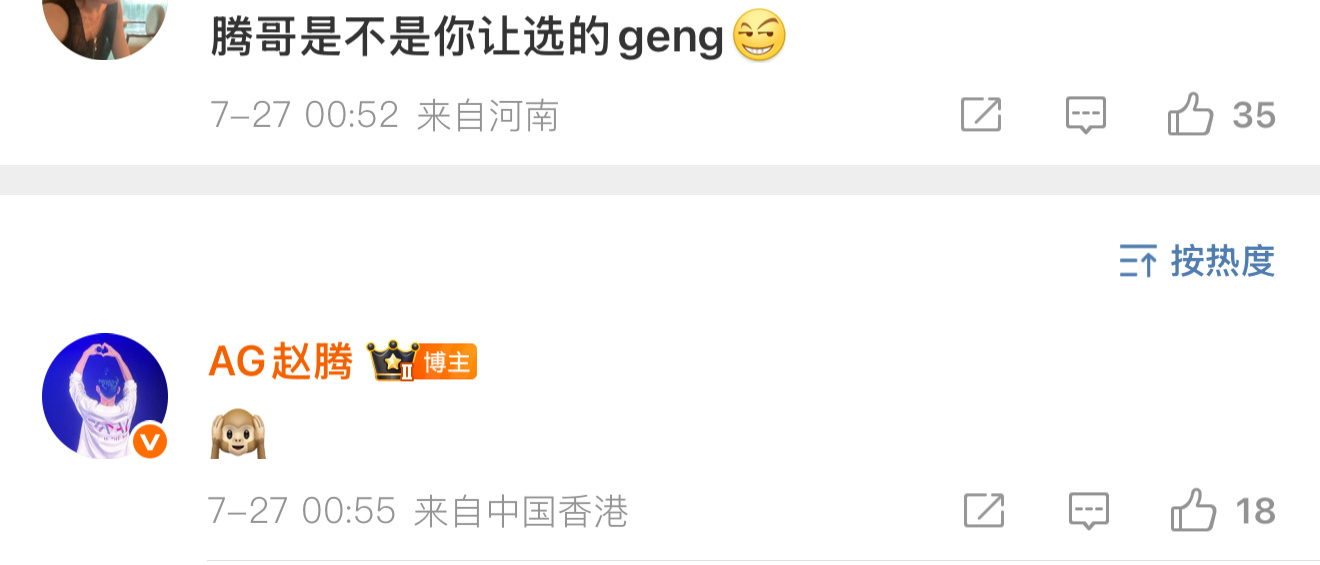Click the 博主 tag label

tap(447, 362)
